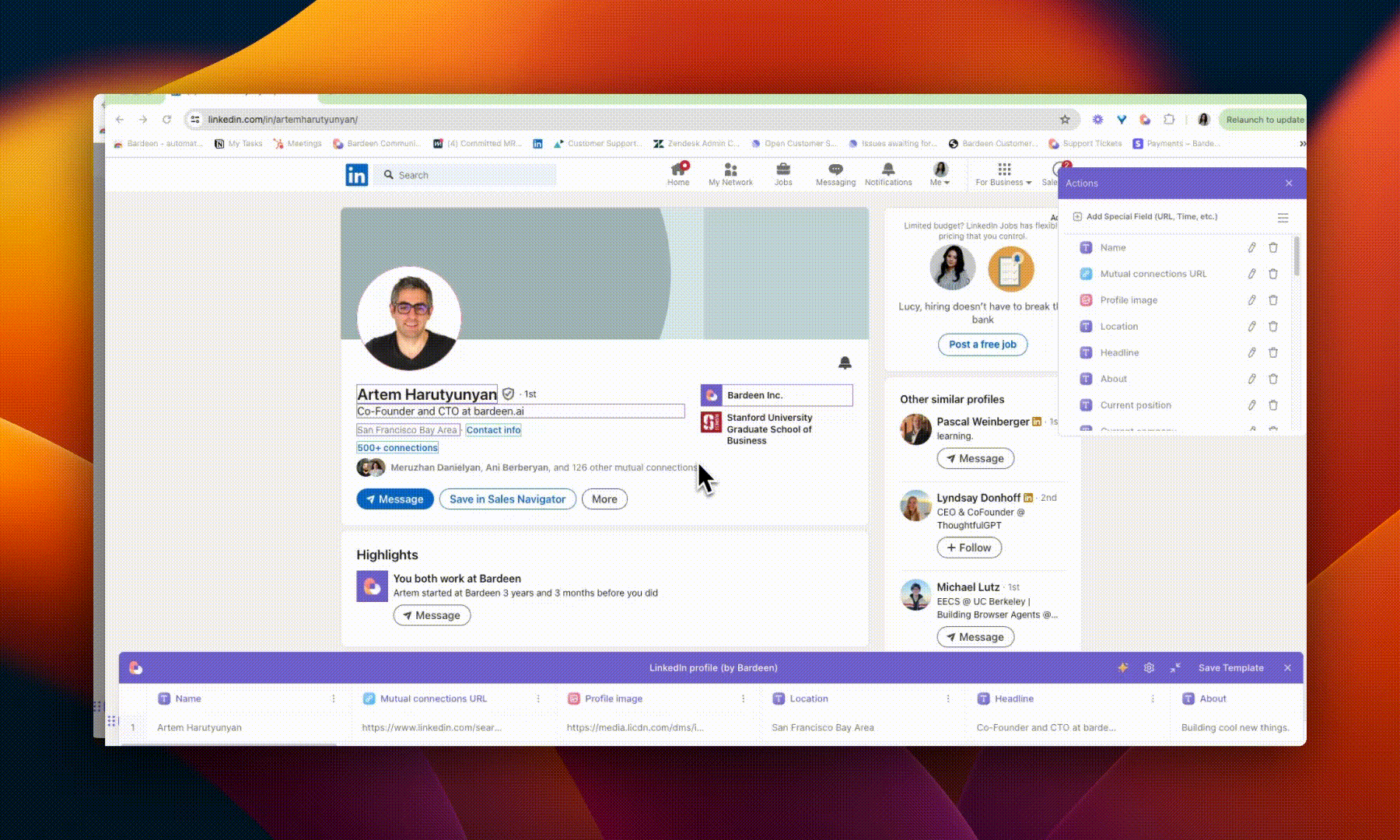The image size is (1400, 840).
Task: Close the Actions panel
Action: click(x=1289, y=183)
